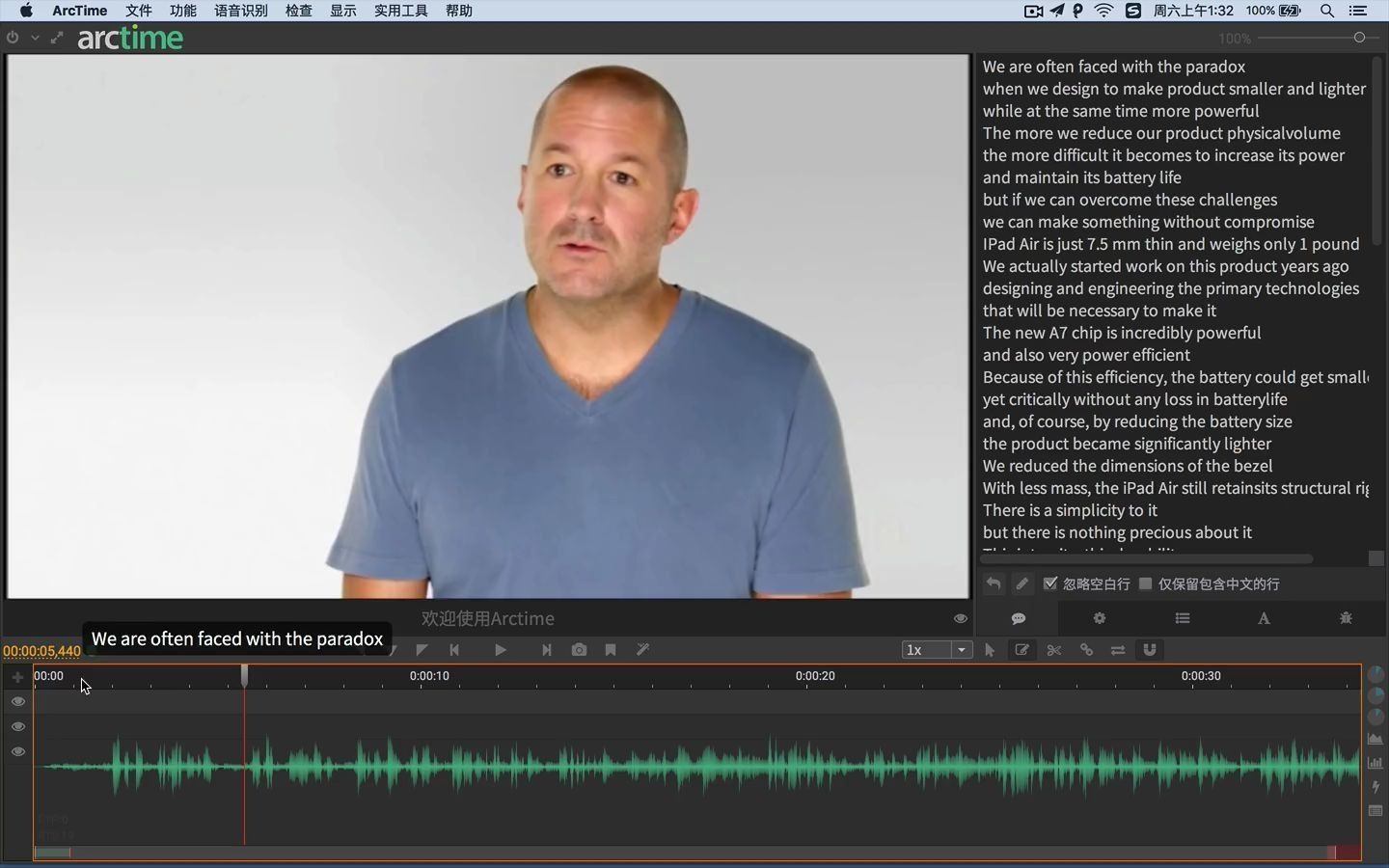The width and height of the screenshot is (1389, 868).
Task: Open Spotlight search in menu bar
Action: click(1327, 11)
